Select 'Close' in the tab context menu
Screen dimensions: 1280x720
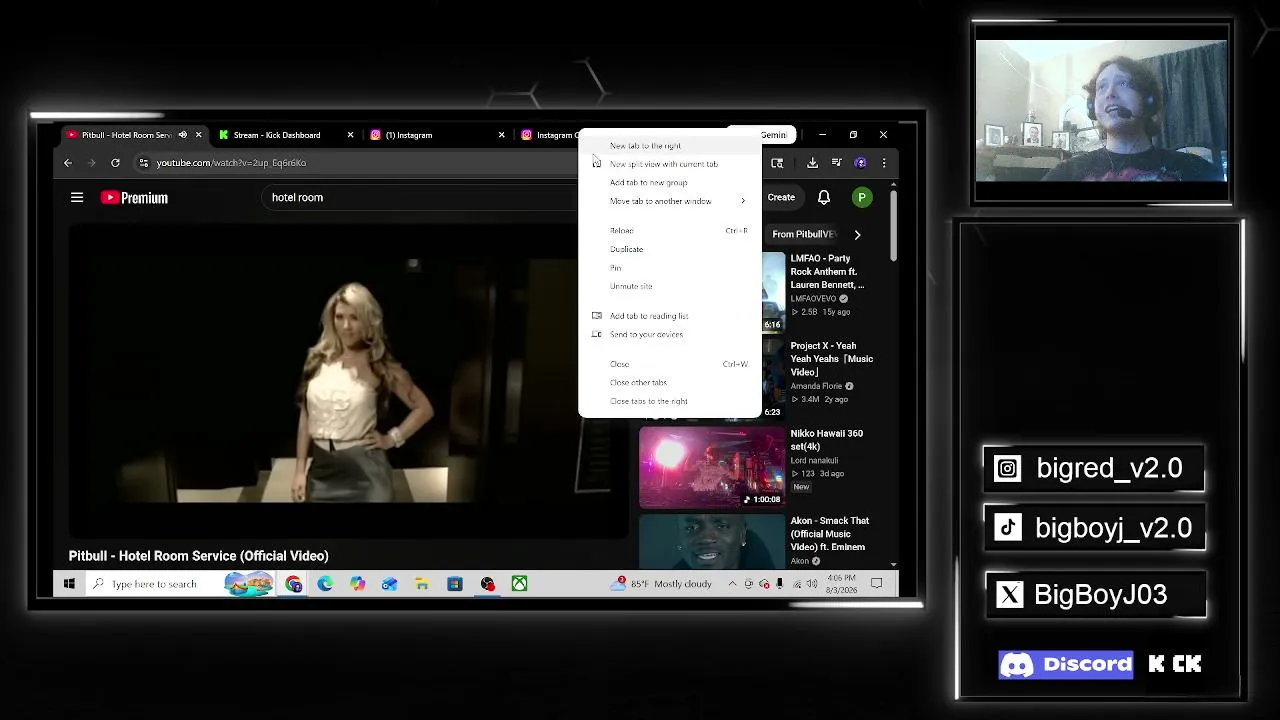[669, 364]
